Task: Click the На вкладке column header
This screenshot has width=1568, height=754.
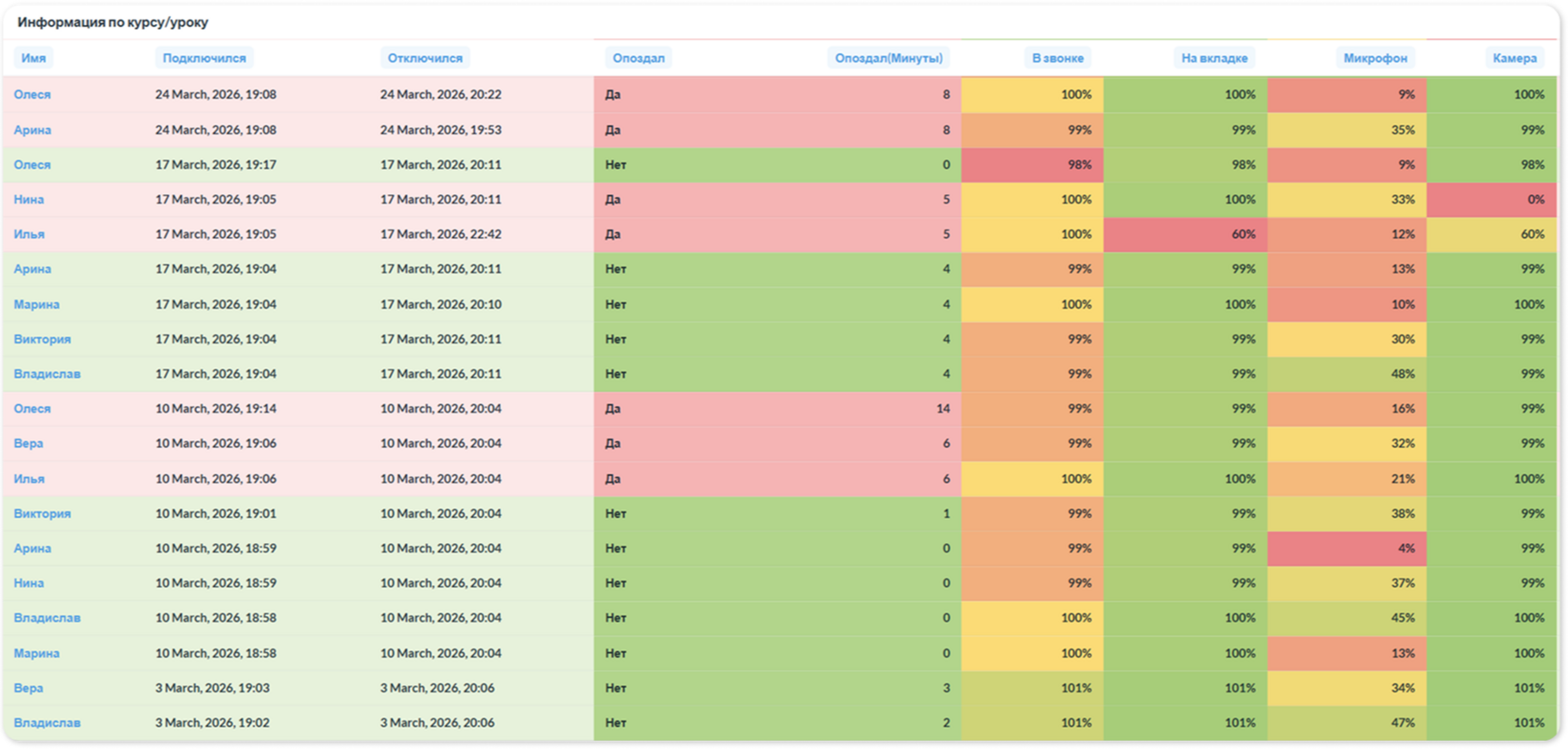Action: [x=1214, y=58]
